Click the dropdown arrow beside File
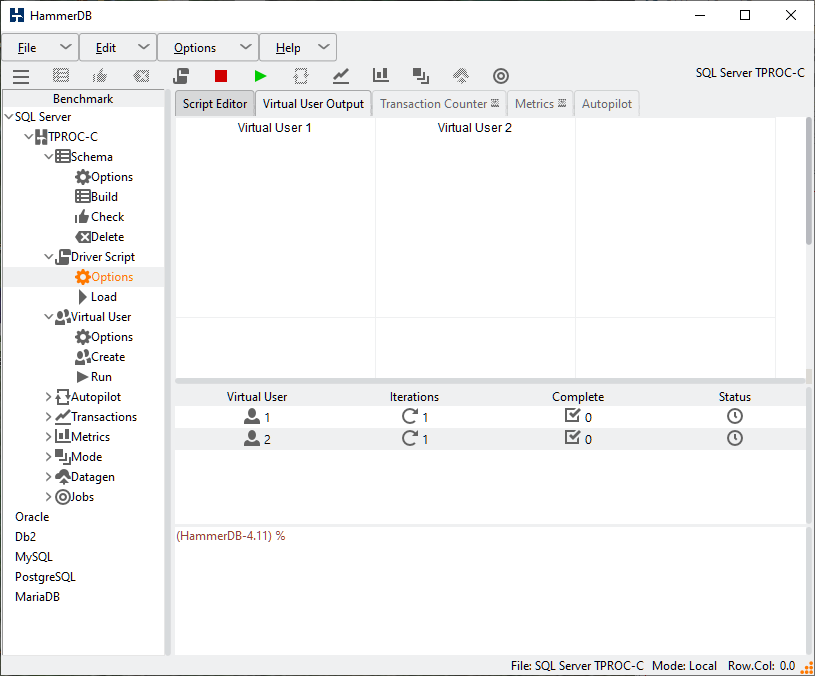 pyautogui.click(x=65, y=47)
